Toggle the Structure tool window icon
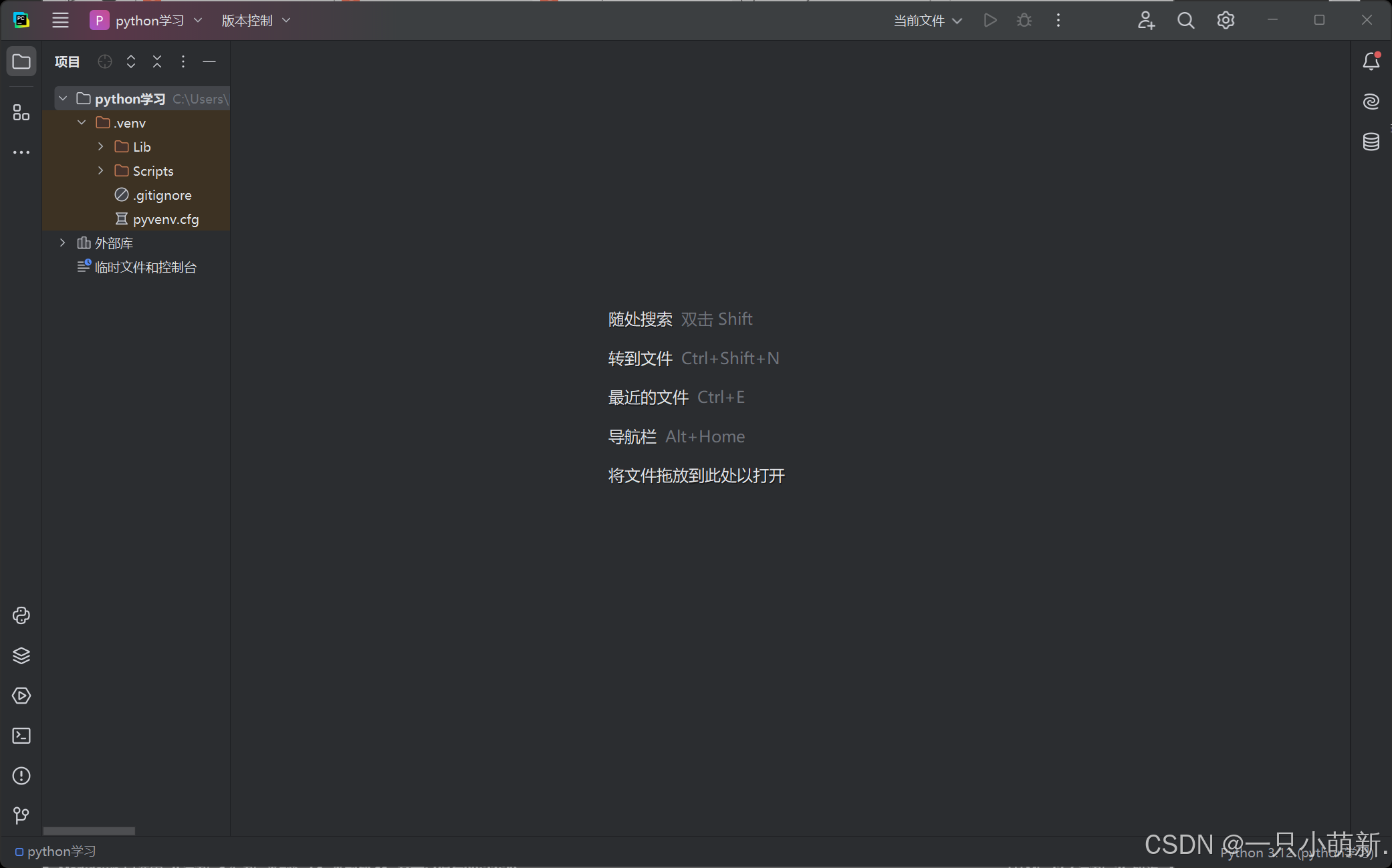The height and width of the screenshot is (868, 1392). [21, 112]
